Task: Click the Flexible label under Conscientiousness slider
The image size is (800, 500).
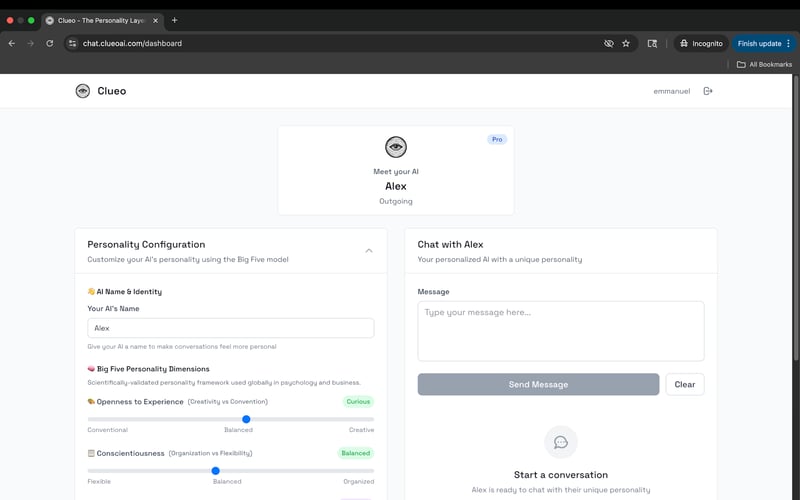Action: pos(99,481)
